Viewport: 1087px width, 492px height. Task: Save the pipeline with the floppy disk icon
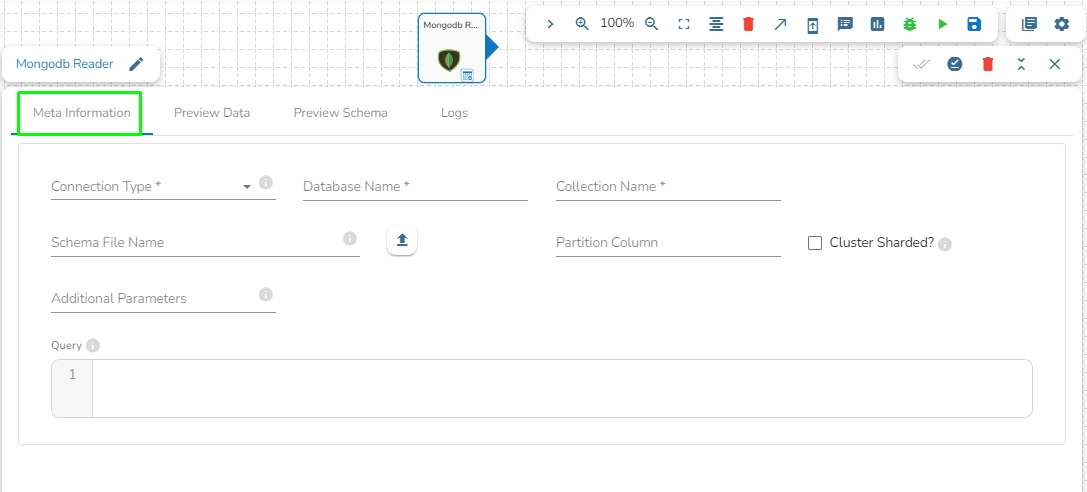point(974,24)
